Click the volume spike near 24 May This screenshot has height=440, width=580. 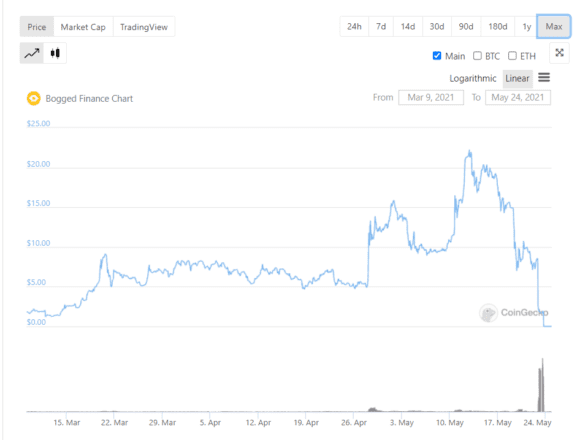(x=542, y=385)
